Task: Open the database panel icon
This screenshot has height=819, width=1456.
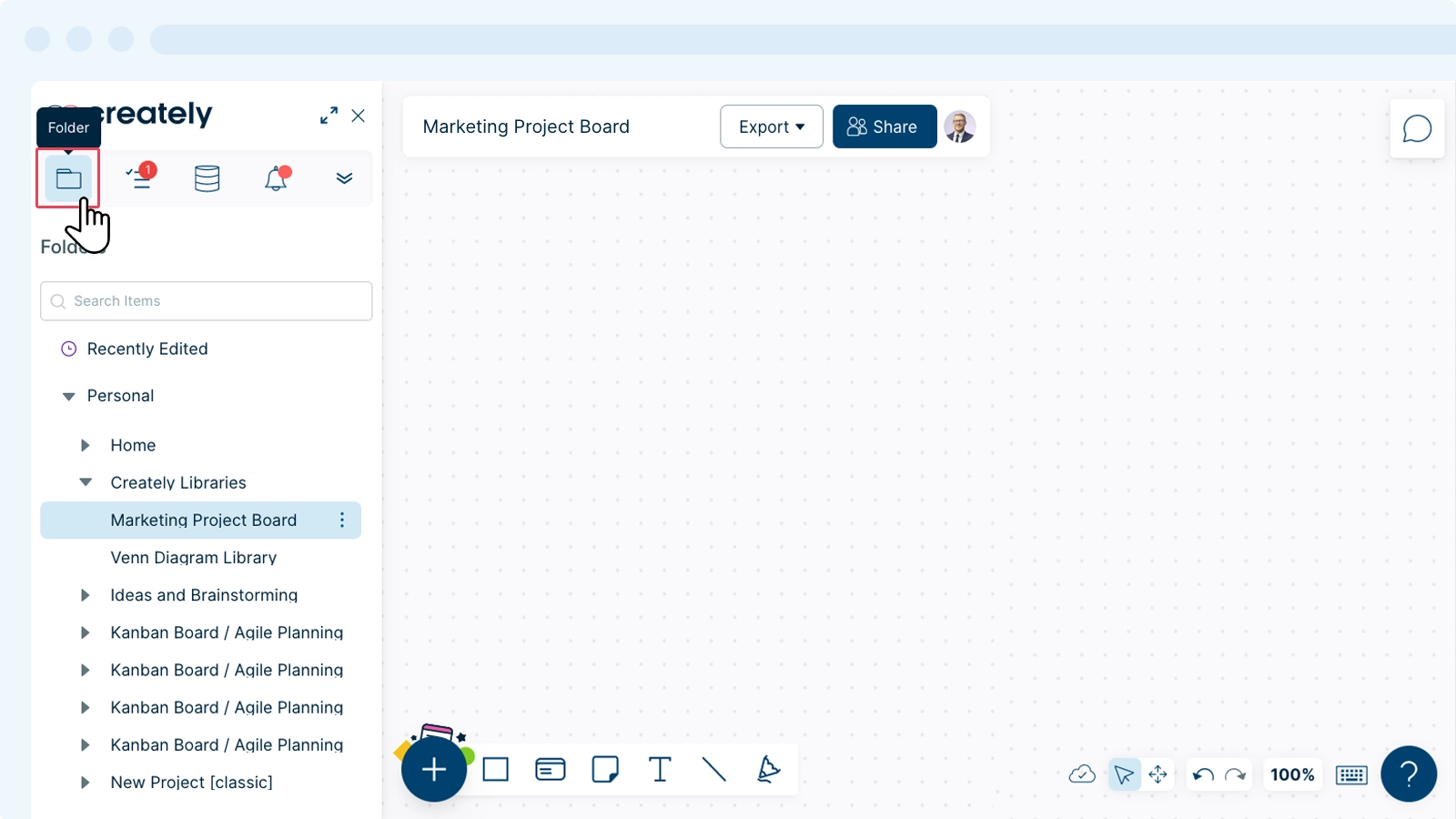Action: [x=207, y=178]
